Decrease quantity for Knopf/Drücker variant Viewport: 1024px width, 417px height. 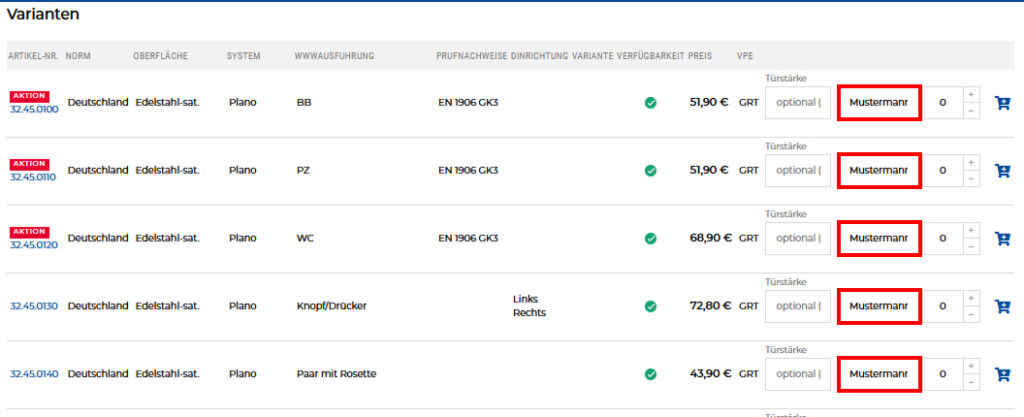(971, 315)
